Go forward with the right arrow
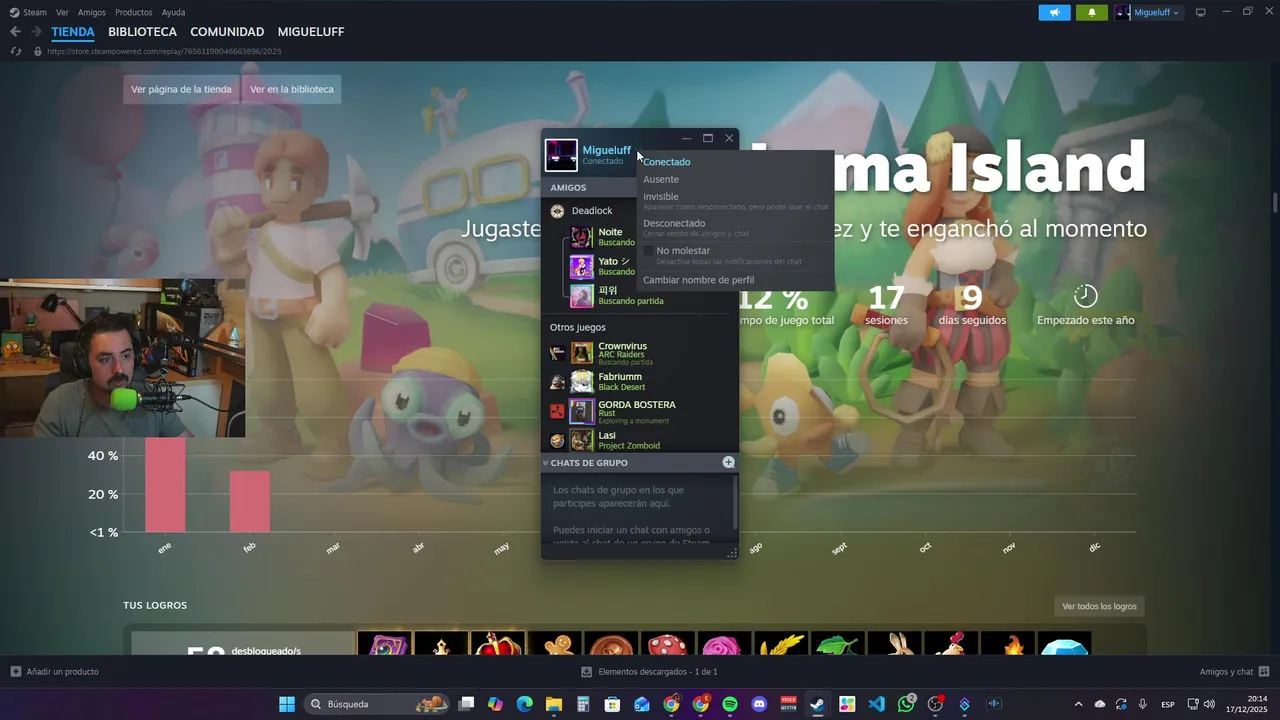Viewport: 1280px width, 720px height. pyautogui.click(x=37, y=32)
